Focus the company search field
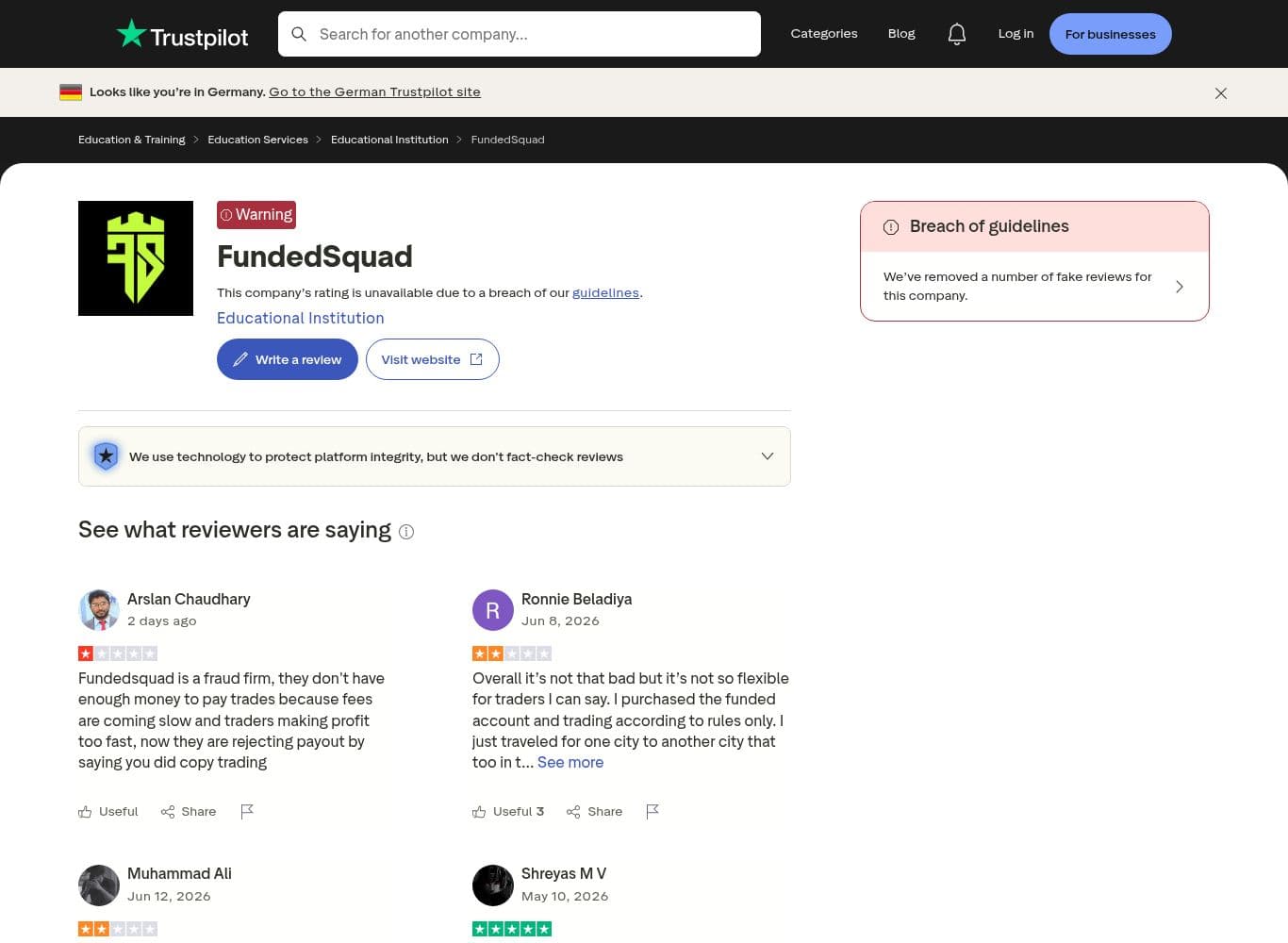This screenshot has width=1288, height=943. click(520, 34)
